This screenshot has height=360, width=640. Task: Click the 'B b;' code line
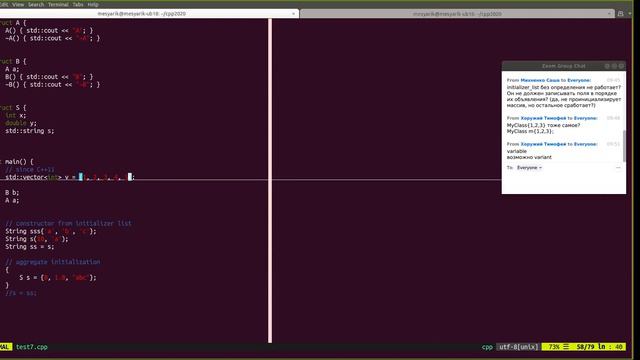click(12, 193)
